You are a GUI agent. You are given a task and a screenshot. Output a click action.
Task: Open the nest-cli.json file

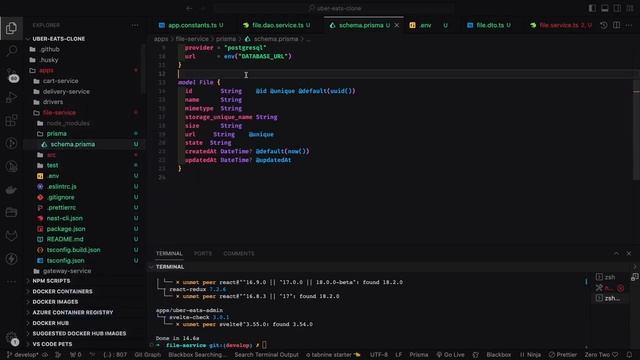[64, 218]
